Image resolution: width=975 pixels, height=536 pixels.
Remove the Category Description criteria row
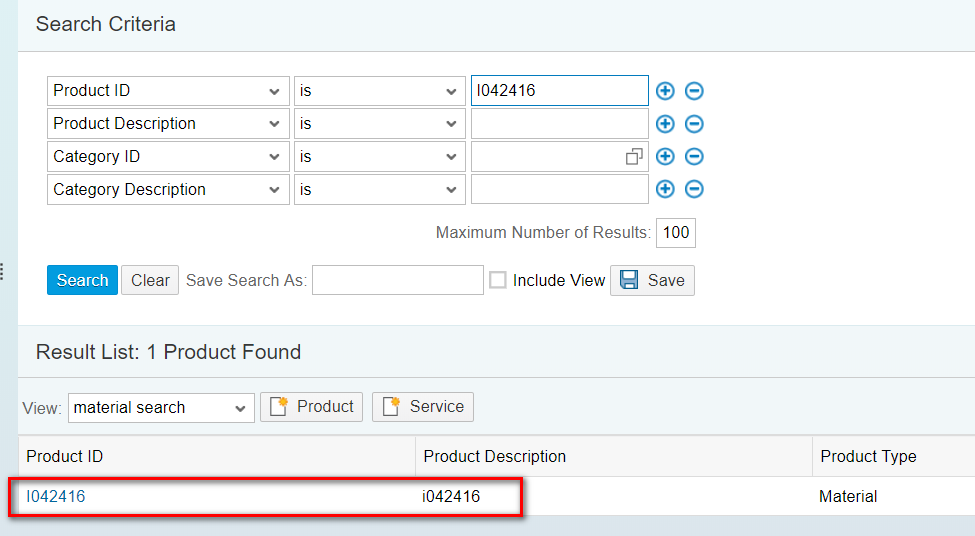tap(694, 189)
